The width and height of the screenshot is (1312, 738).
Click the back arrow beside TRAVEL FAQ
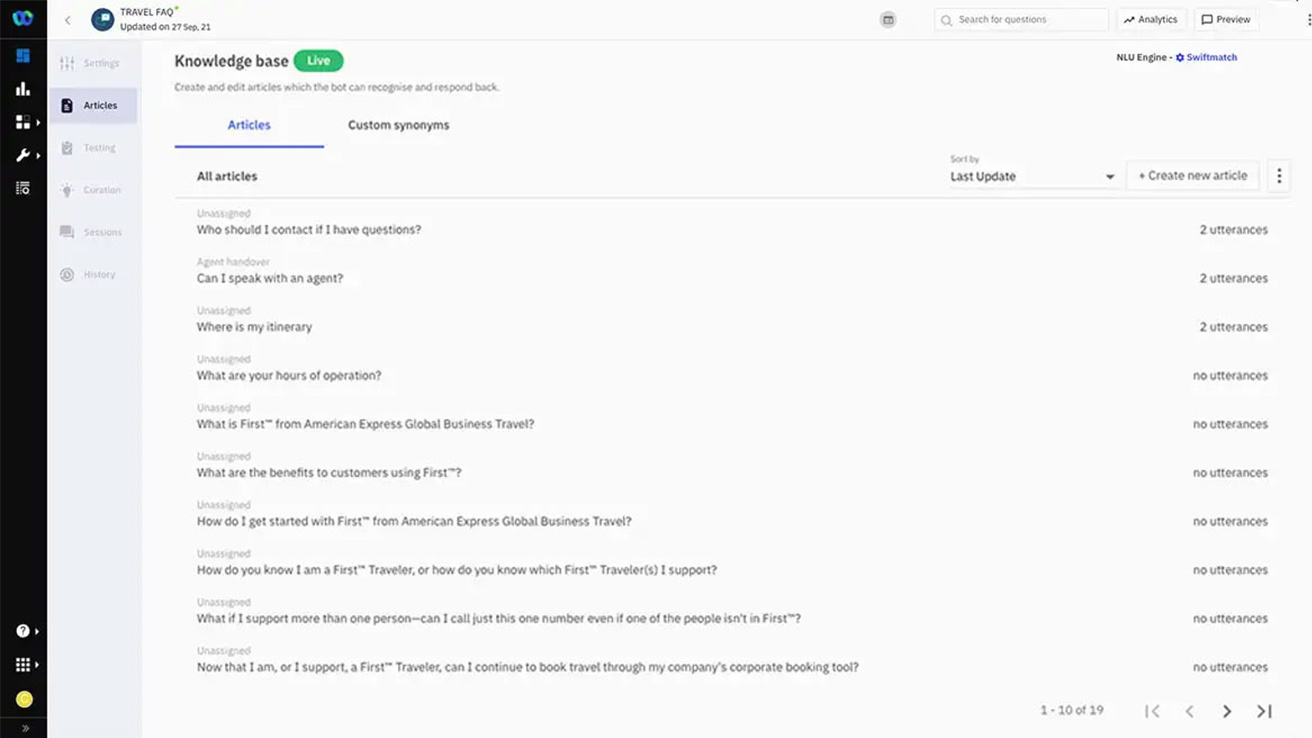coord(68,20)
